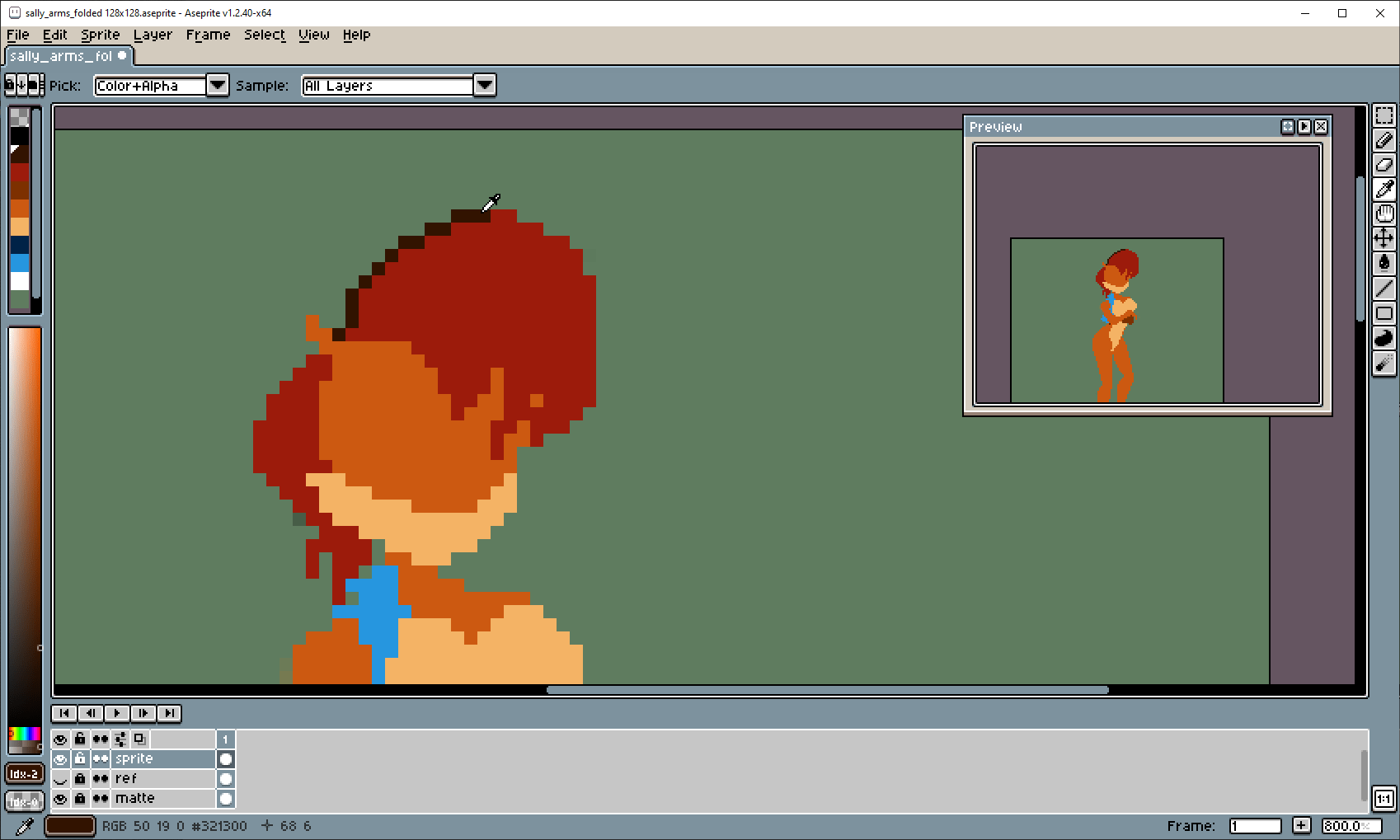Select the Paint Bucket tool
The image size is (1400, 840).
[1384, 264]
